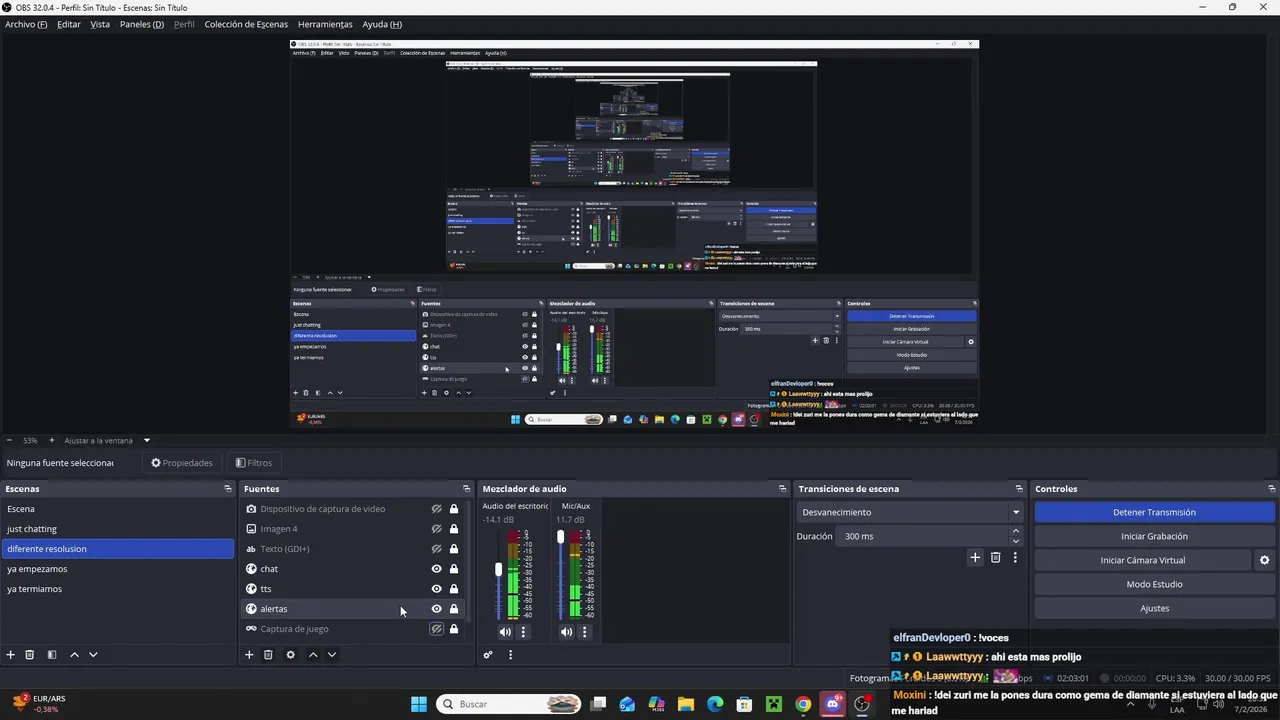This screenshot has height=720, width=1280.
Task: Open Colección de Escenas menu
Action: 246,24
